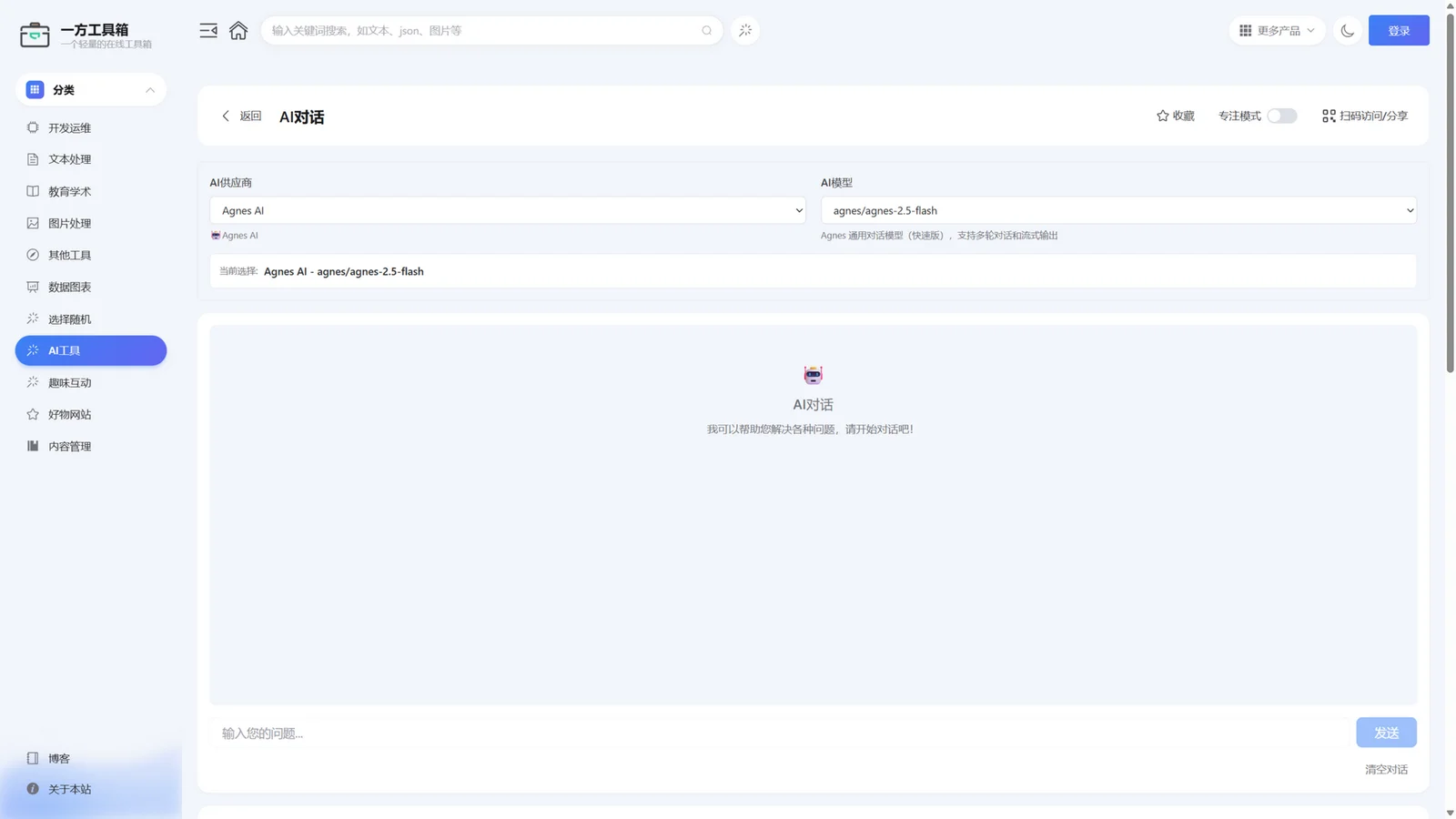Screen dimensions: 1456x819
Task: Collapse the 分类 section chevron
Action: [x=150, y=89]
